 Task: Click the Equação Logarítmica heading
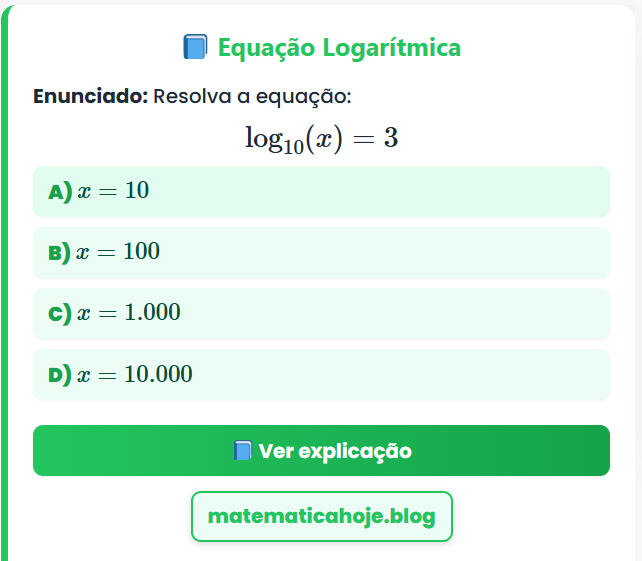(339, 47)
